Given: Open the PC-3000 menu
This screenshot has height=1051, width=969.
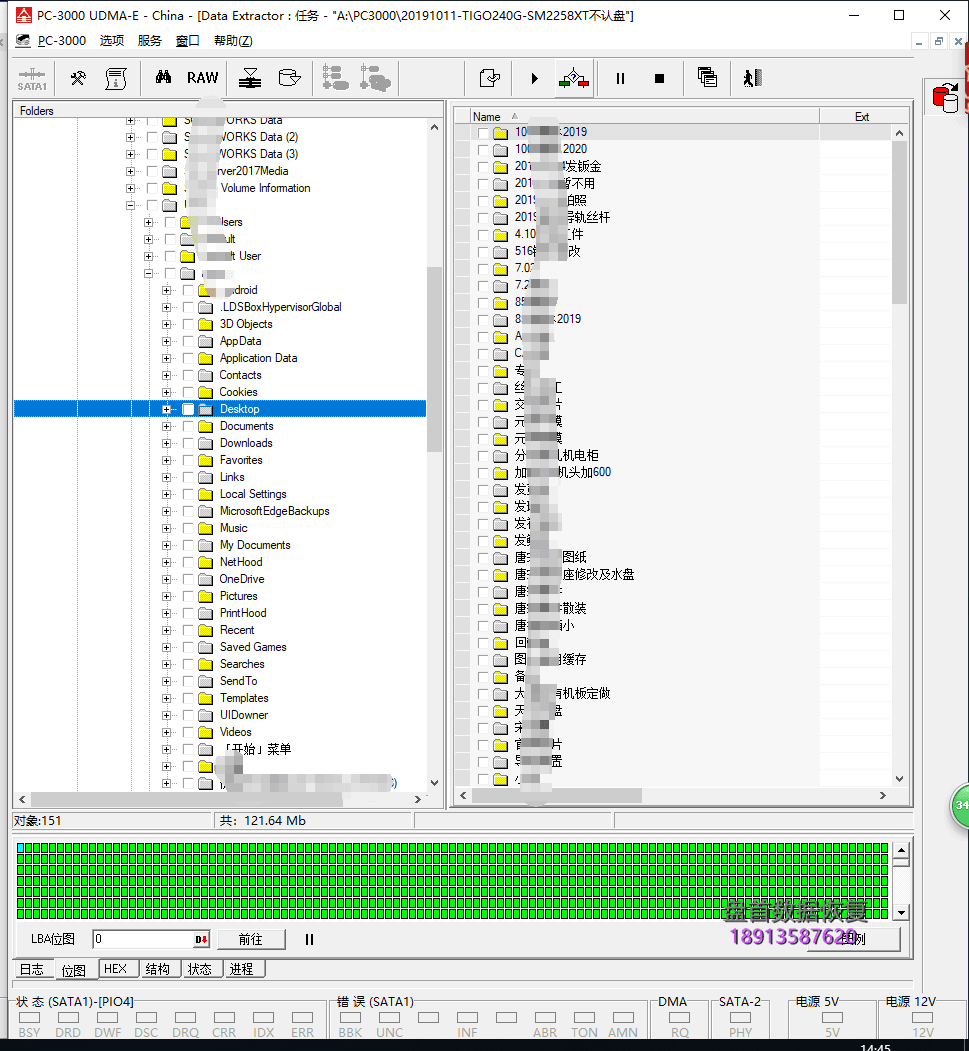Looking at the screenshot, I should 62,40.
